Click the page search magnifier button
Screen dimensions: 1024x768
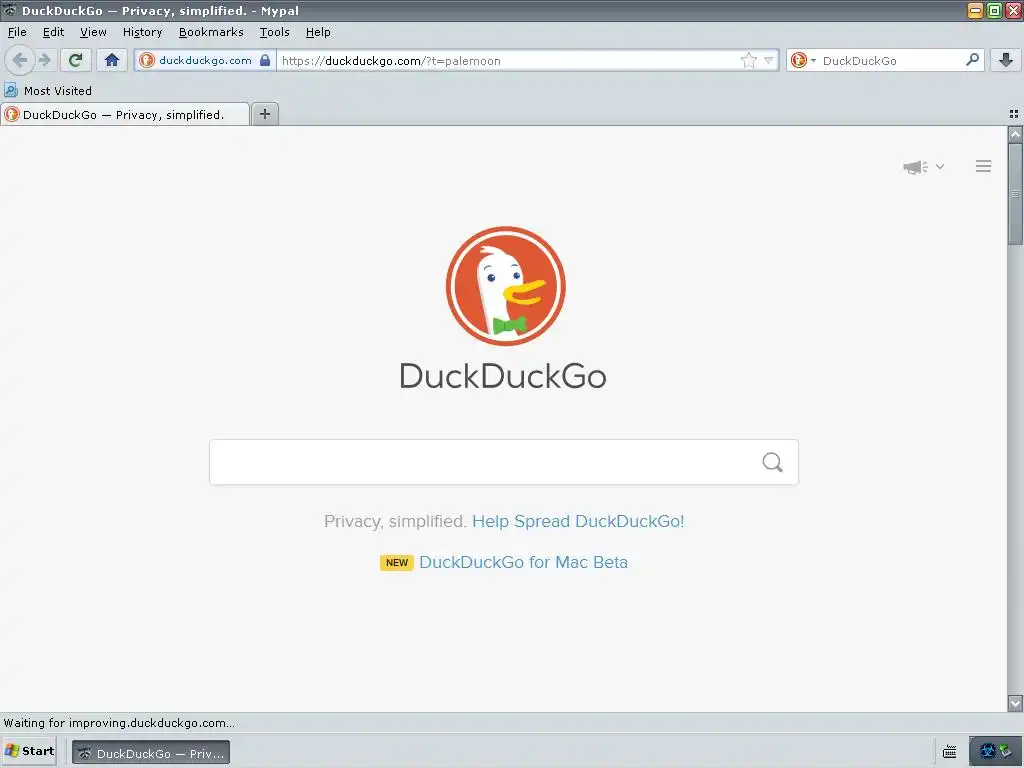pyautogui.click(x=773, y=462)
